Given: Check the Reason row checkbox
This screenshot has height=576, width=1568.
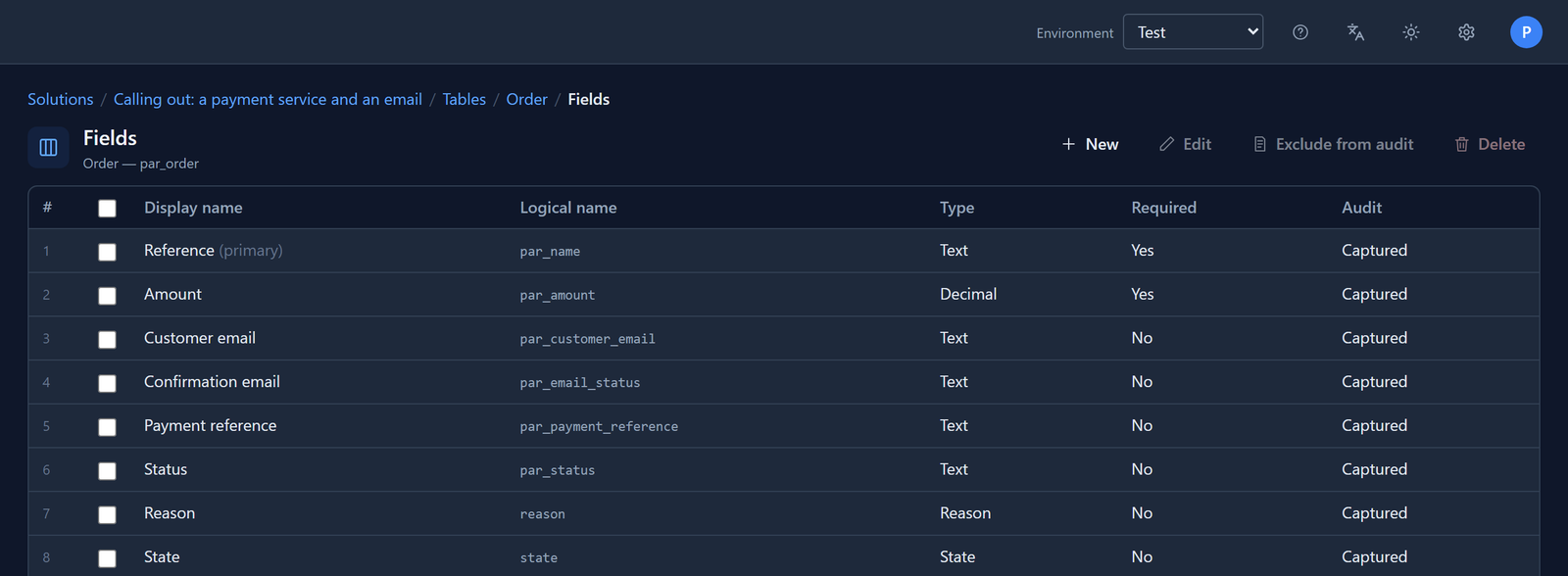Looking at the screenshot, I should [107, 514].
